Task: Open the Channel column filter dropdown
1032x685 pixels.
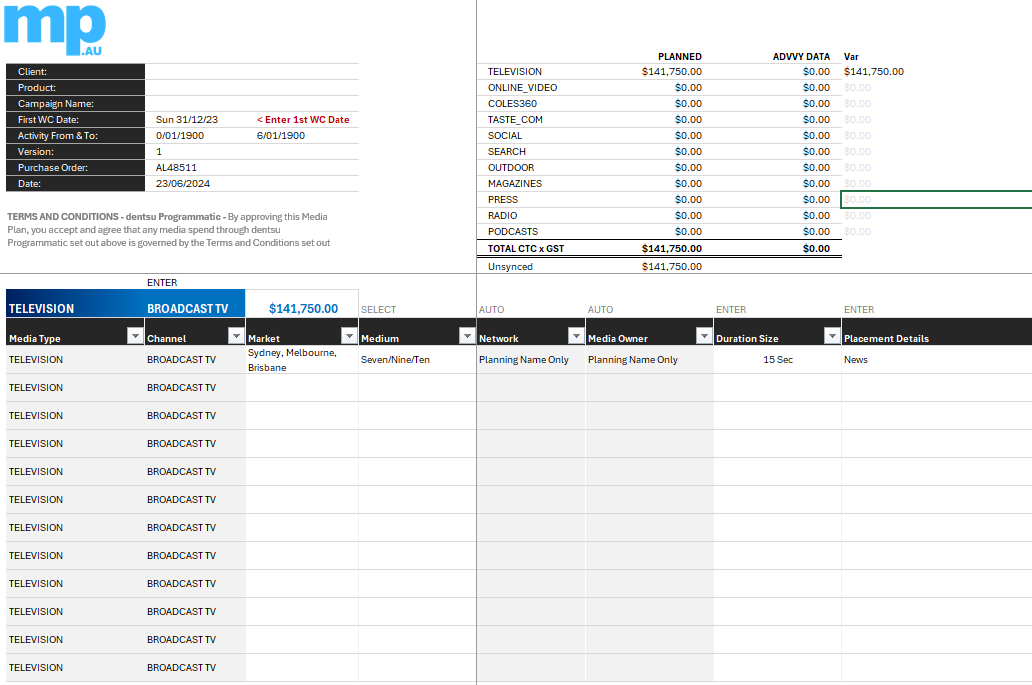Action: point(236,336)
